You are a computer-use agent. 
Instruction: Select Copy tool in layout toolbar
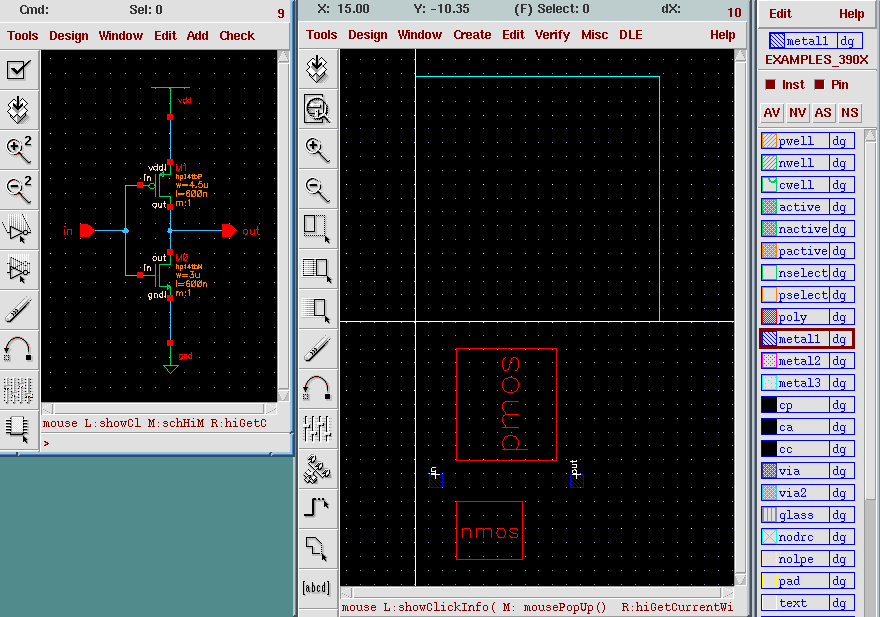318,269
